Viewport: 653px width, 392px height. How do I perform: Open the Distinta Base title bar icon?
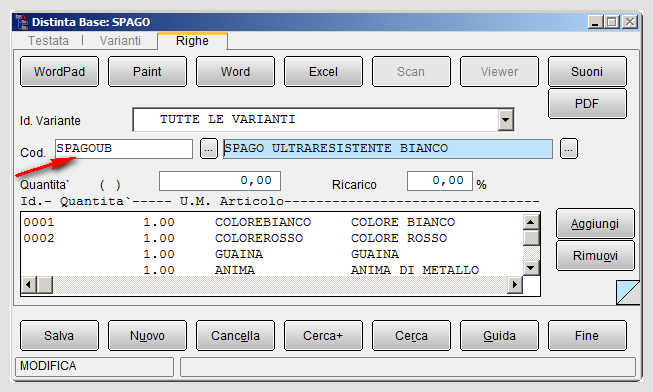21,22
